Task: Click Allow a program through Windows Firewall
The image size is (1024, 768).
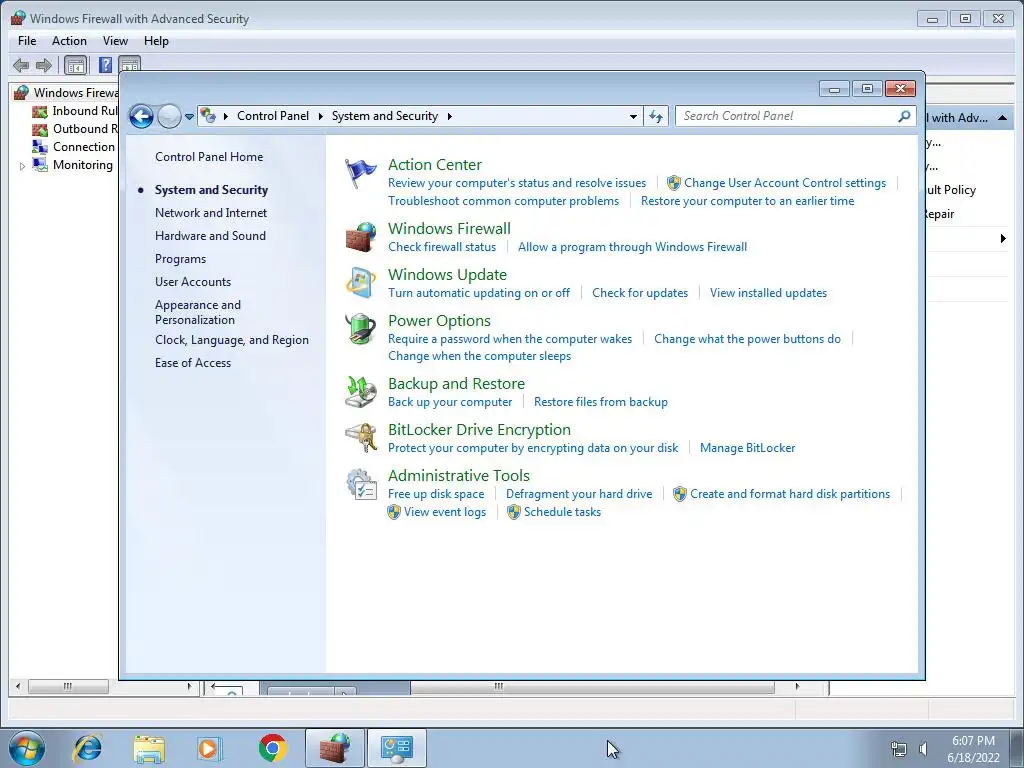Action: (x=632, y=247)
